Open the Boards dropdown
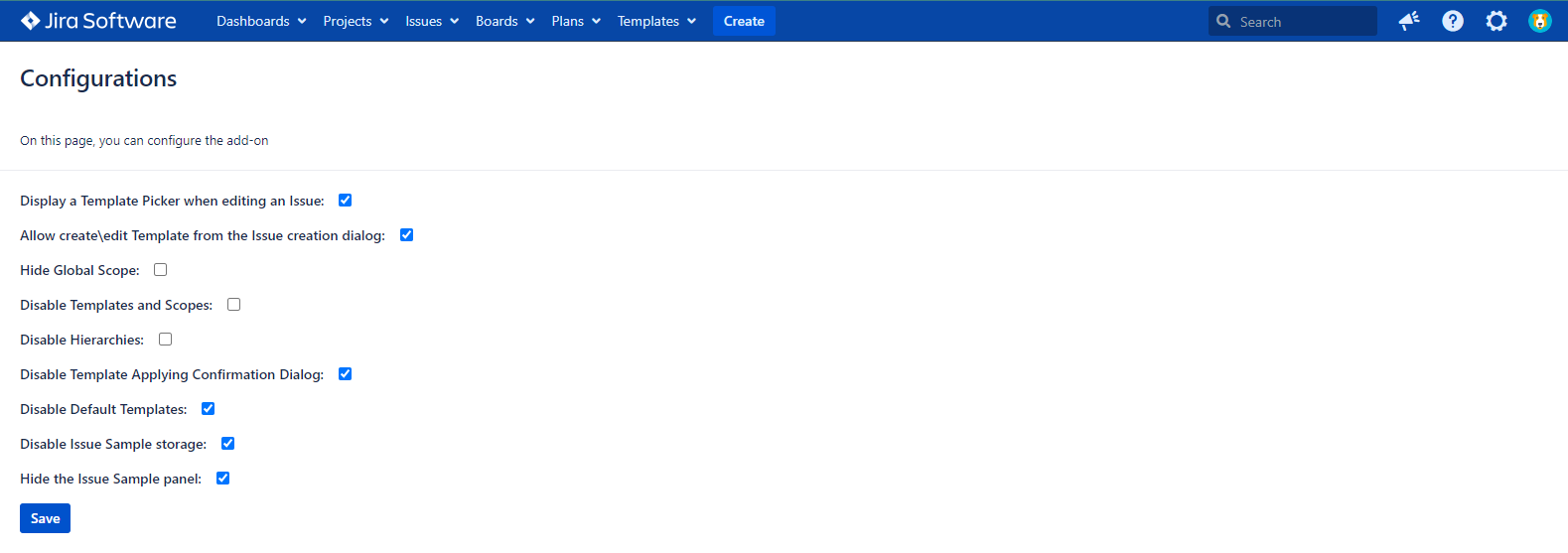Screen dimensions: 1568x553 504,21
